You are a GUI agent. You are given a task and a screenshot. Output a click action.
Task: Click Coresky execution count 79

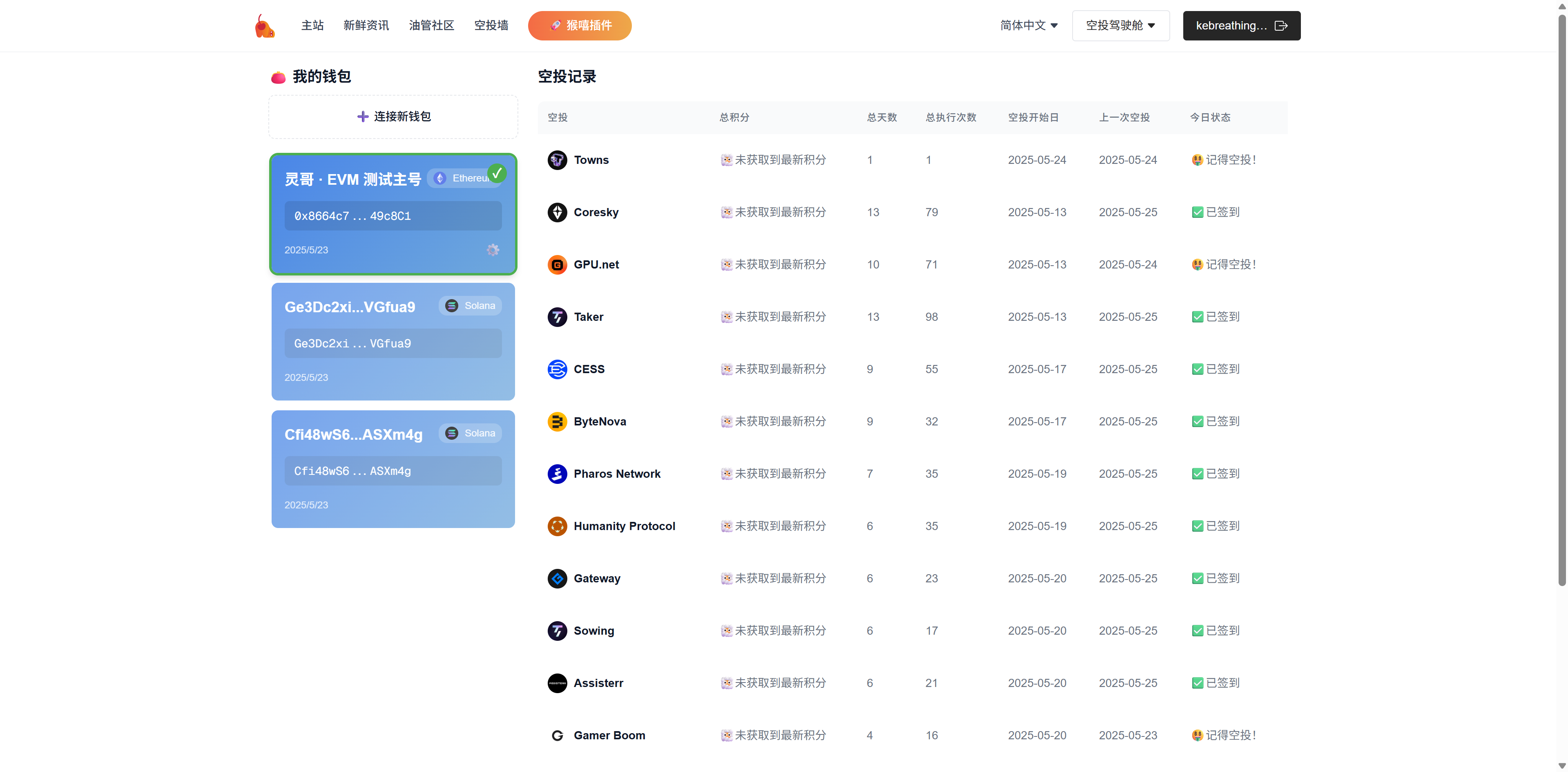(931, 213)
